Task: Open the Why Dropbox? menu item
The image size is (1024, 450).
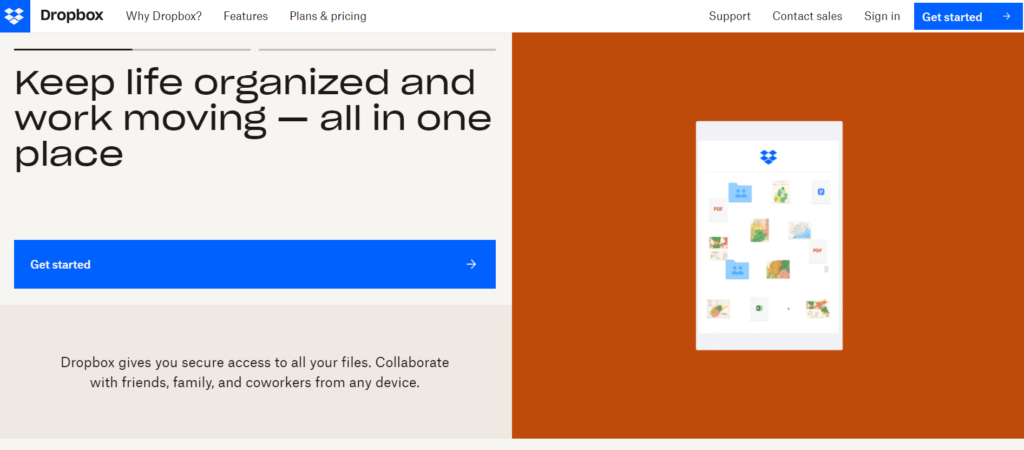Action: pyautogui.click(x=164, y=16)
